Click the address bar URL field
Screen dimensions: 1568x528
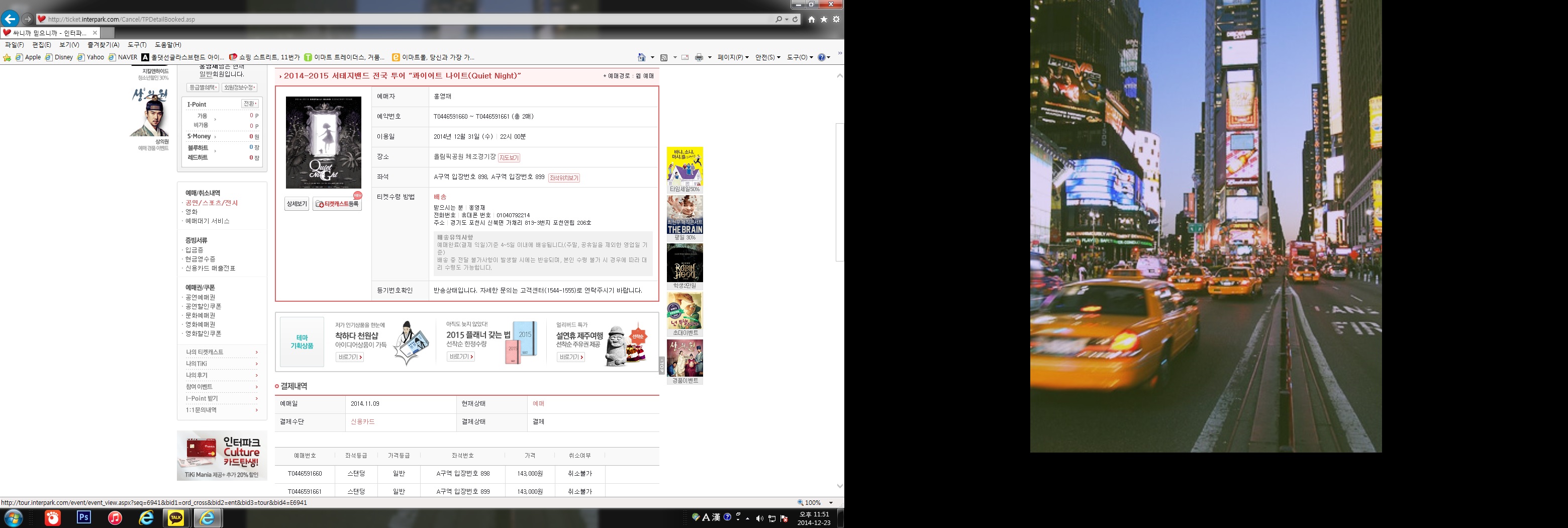(x=402, y=20)
